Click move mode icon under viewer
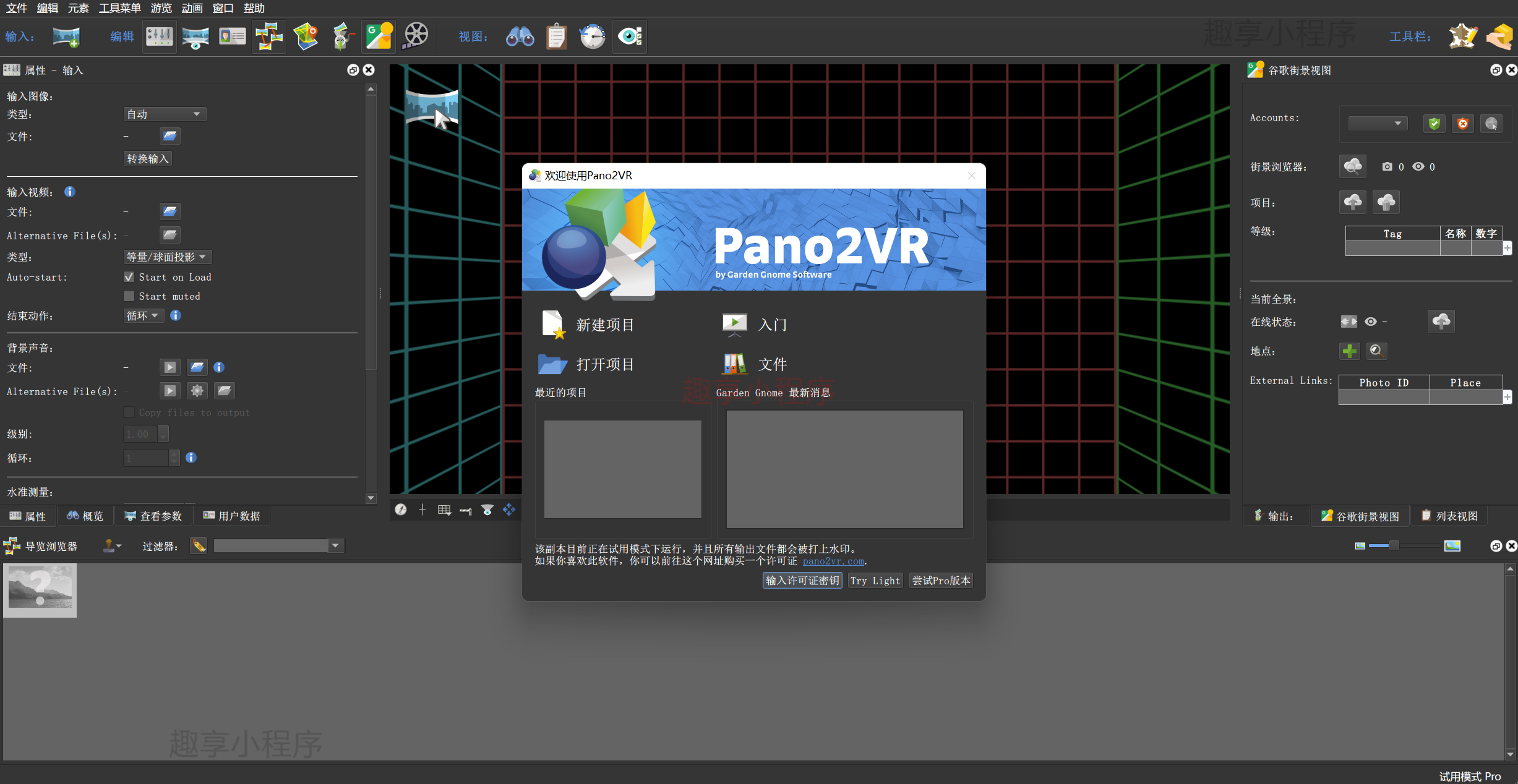Screen dimensions: 1518x784 tap(509, 509)
